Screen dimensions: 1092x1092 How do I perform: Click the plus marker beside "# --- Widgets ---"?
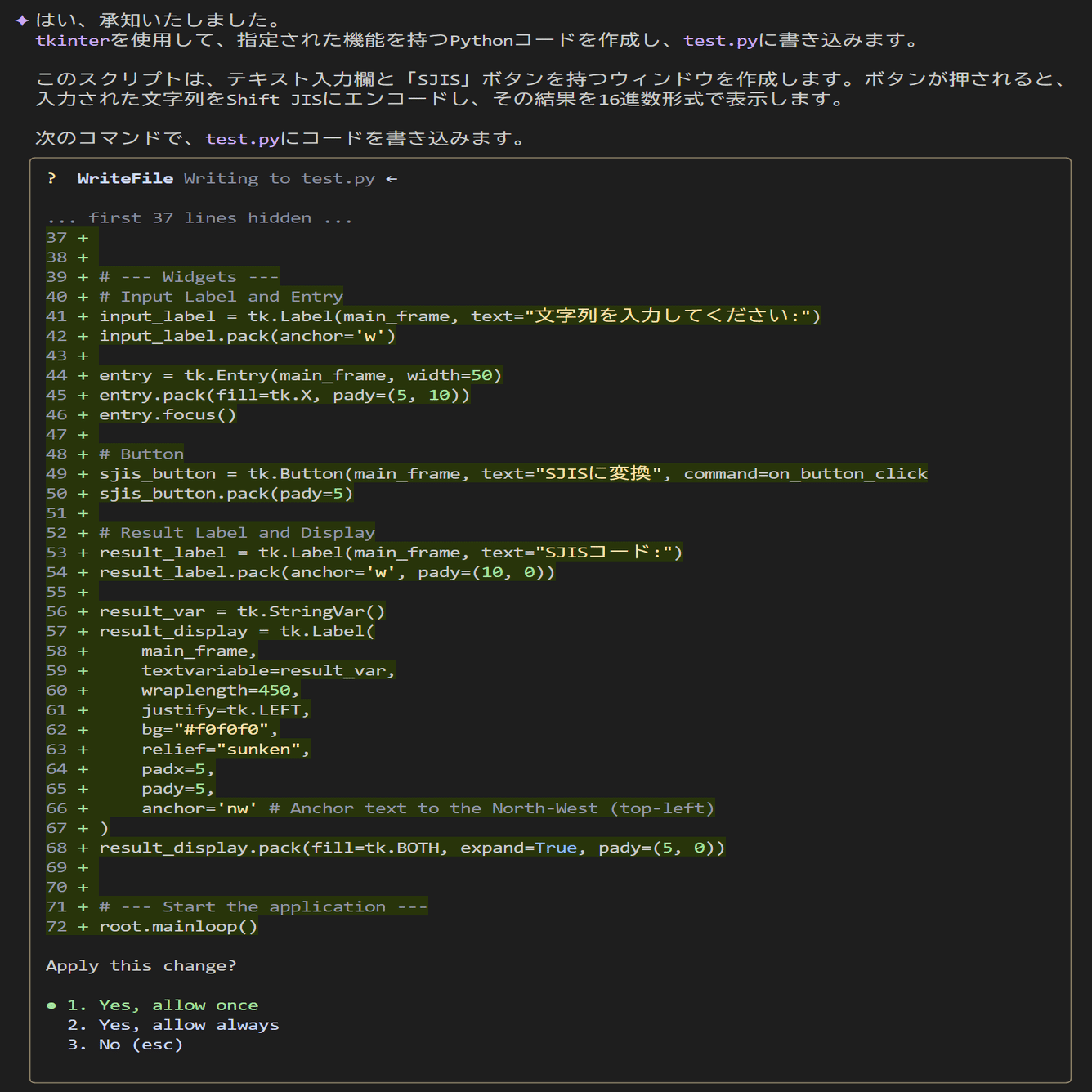(x=82, y=276)
